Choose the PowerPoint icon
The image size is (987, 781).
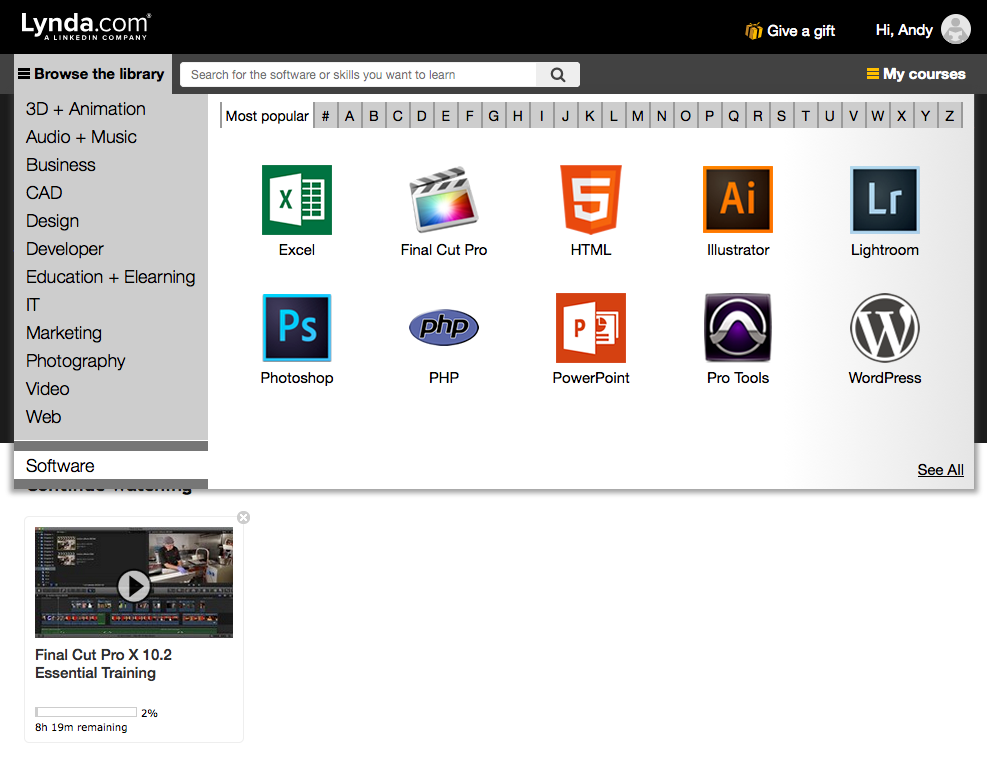[590, 327]
